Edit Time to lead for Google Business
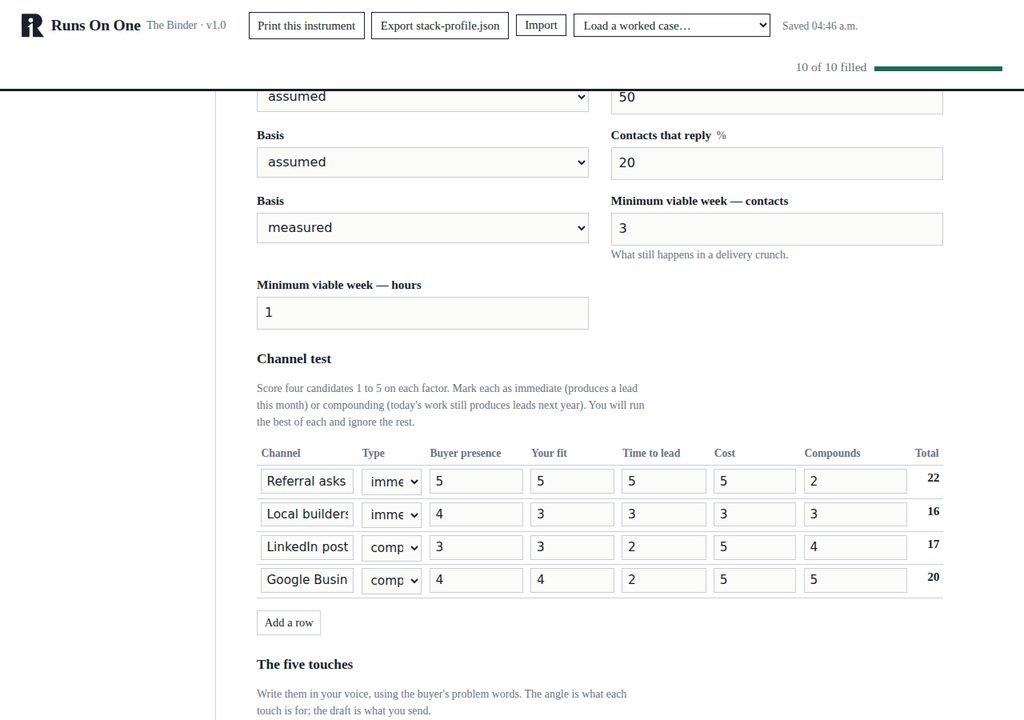 click(664, 580)
